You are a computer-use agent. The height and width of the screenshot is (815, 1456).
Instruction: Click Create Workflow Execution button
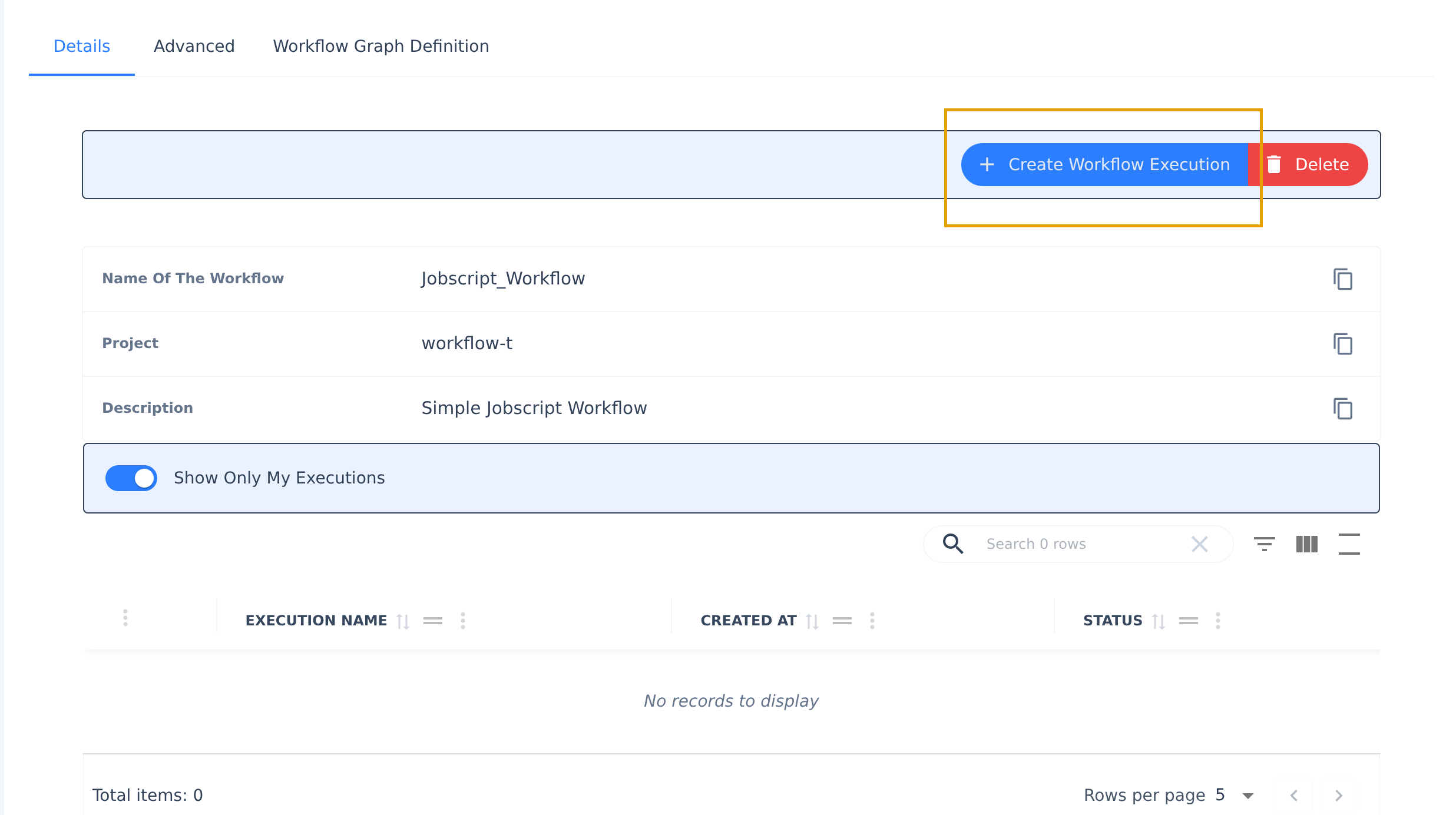pyautogui.click(x=1105, y=164)
